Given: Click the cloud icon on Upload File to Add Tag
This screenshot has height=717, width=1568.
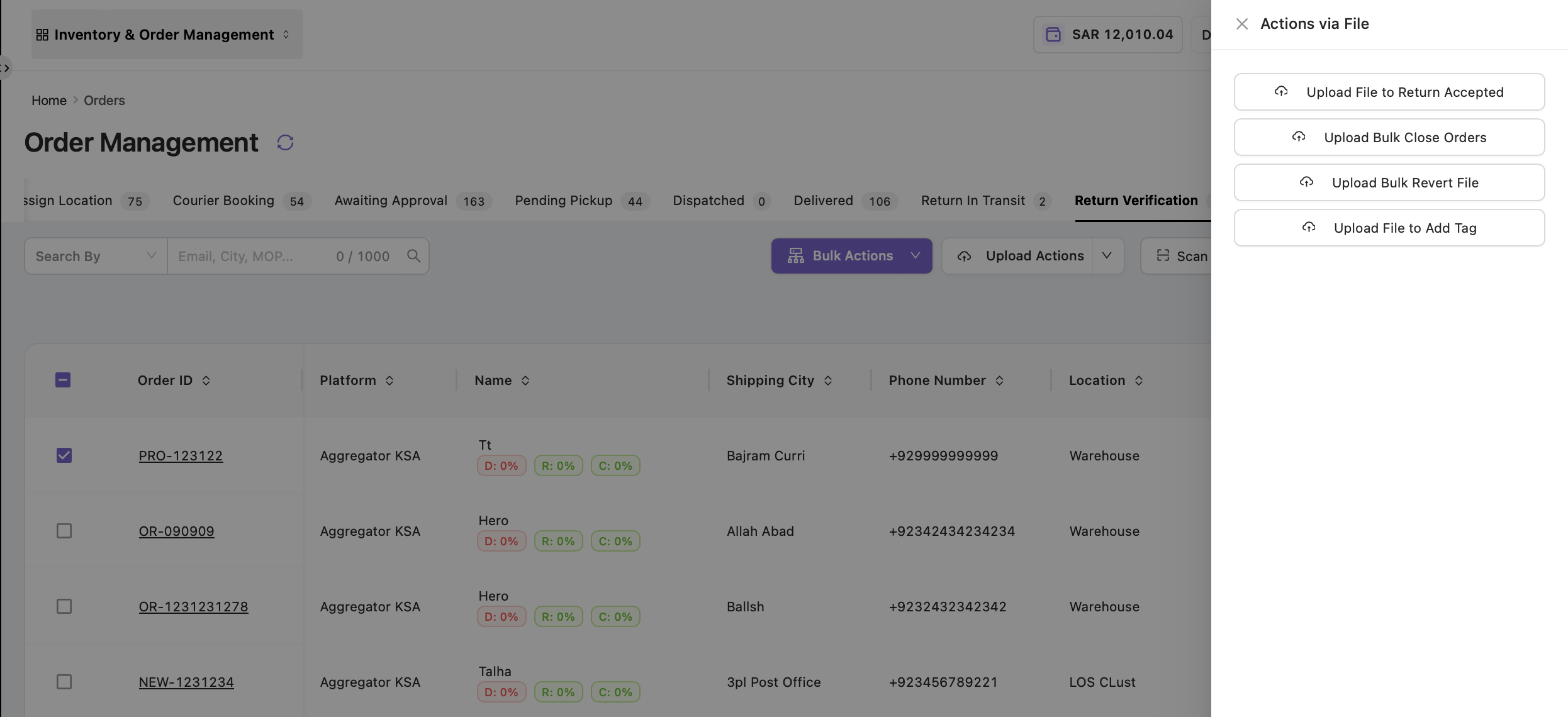Looking at the screenshot, I should (1309, 227).
